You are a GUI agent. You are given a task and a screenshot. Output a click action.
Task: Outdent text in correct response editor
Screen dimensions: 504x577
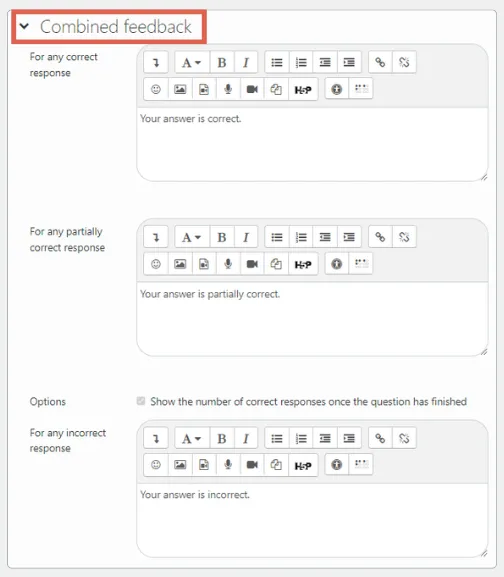[325, 63]
